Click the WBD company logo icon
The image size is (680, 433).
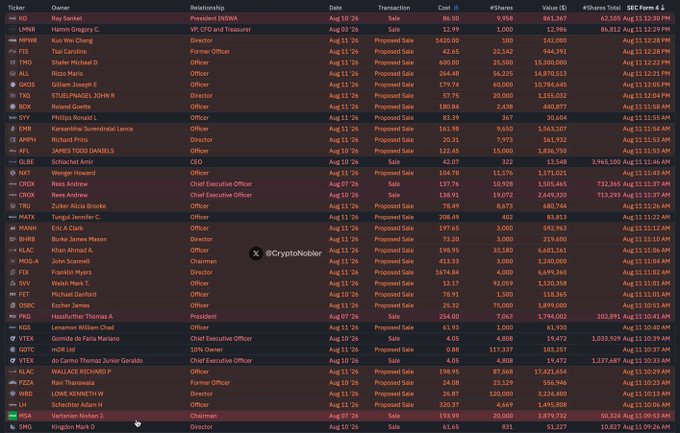coord(13,394)
